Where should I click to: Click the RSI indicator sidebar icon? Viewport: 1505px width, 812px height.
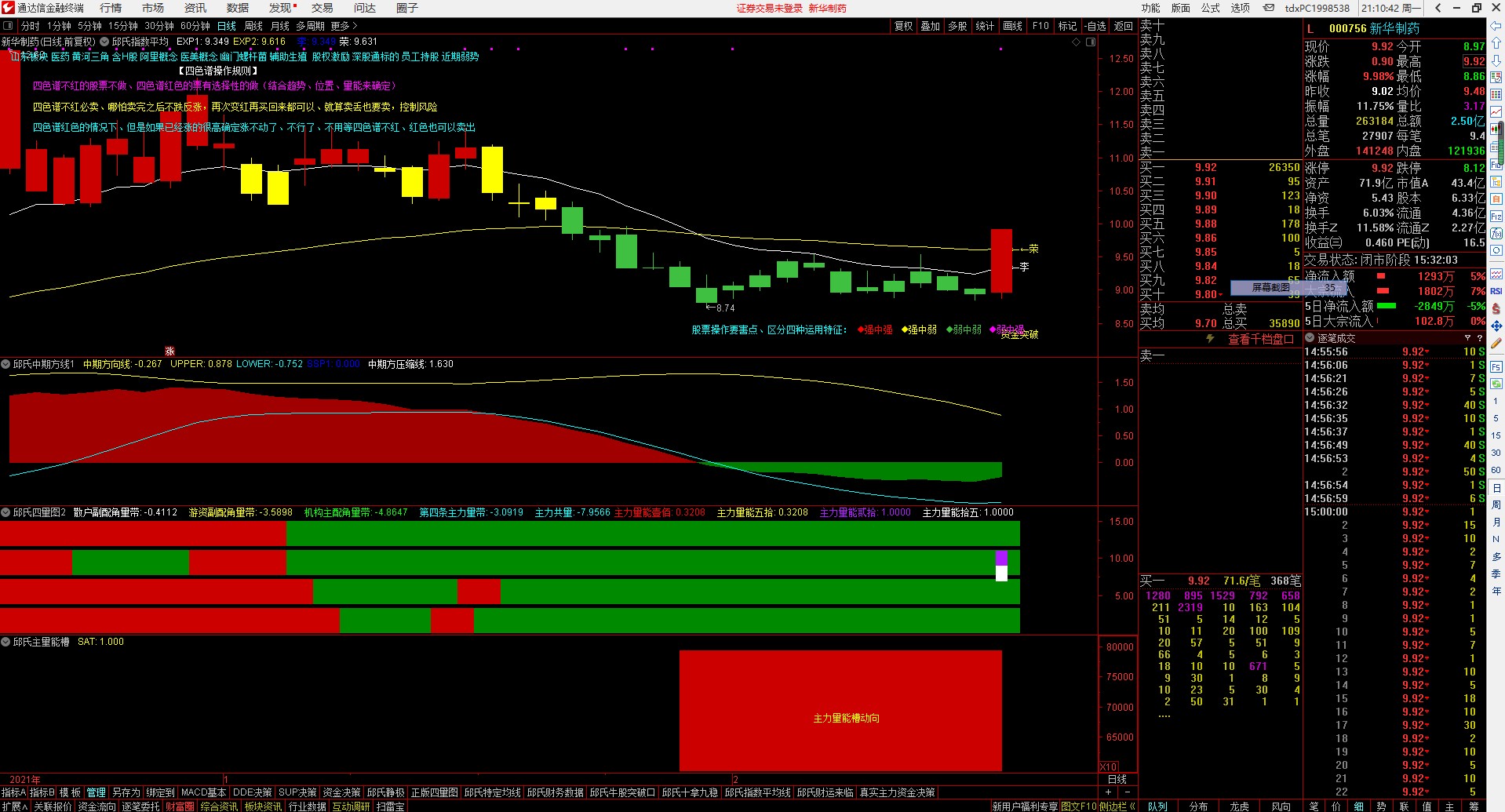tap(1496, 291)
